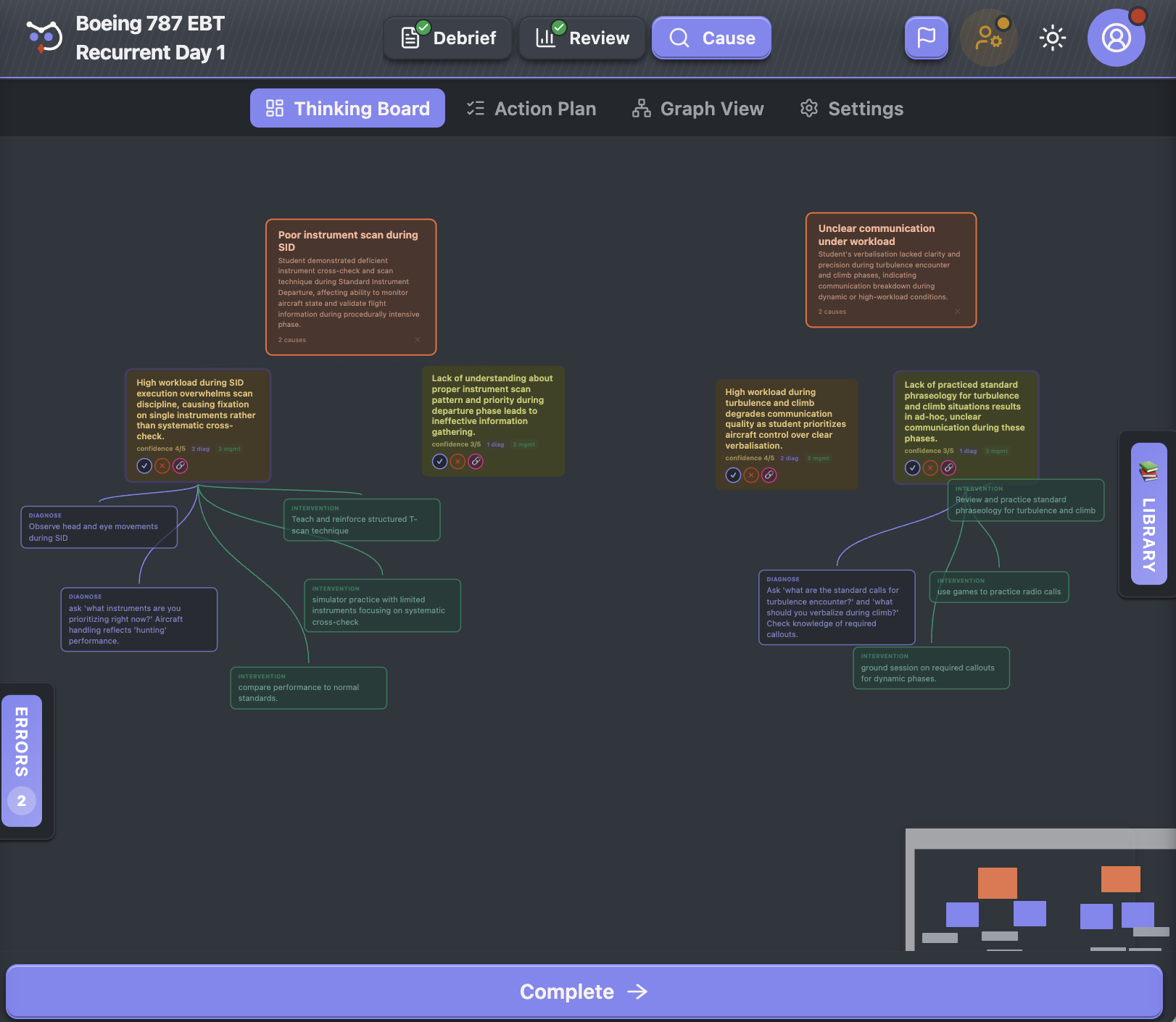Open the Review standard phraseology intervention
Viewport: 1176px width, 1022px height.
[1026, 500]
